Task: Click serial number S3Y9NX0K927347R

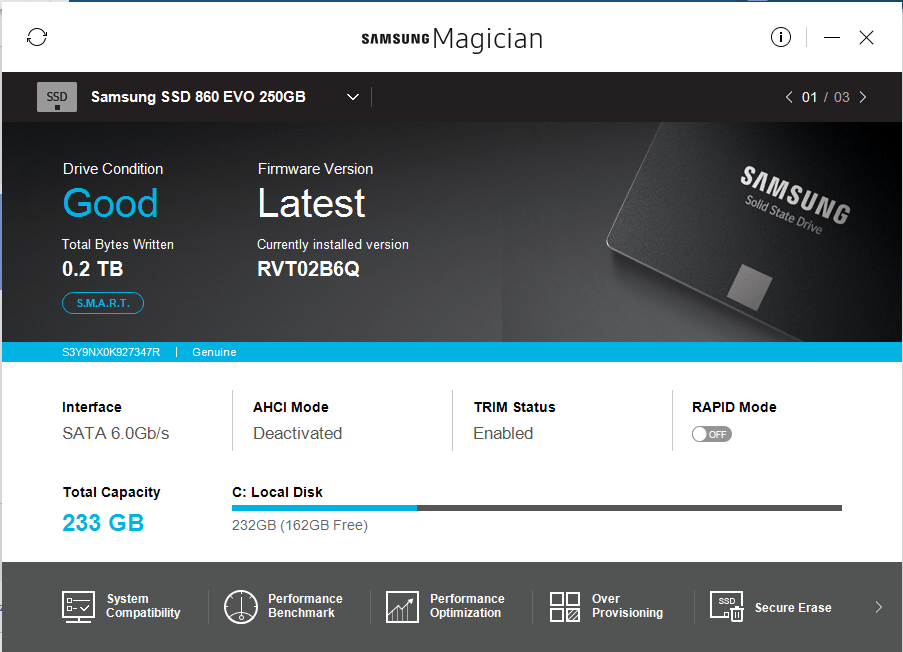Action: (111, 352)
